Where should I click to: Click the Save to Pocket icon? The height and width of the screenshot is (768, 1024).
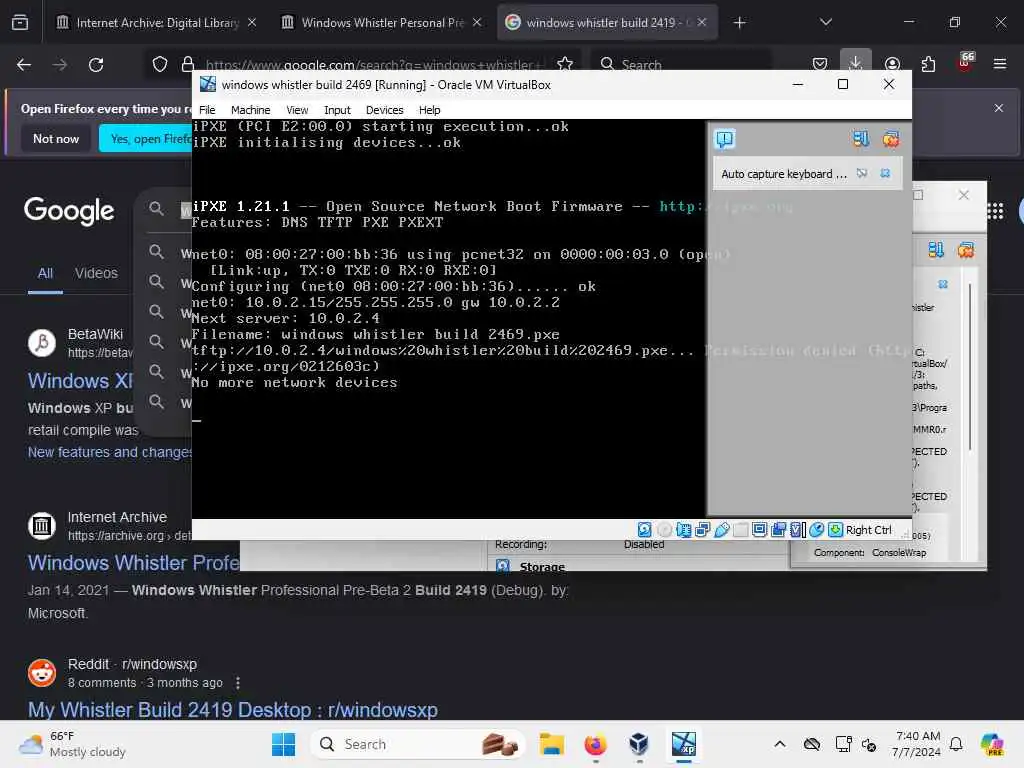820,64
